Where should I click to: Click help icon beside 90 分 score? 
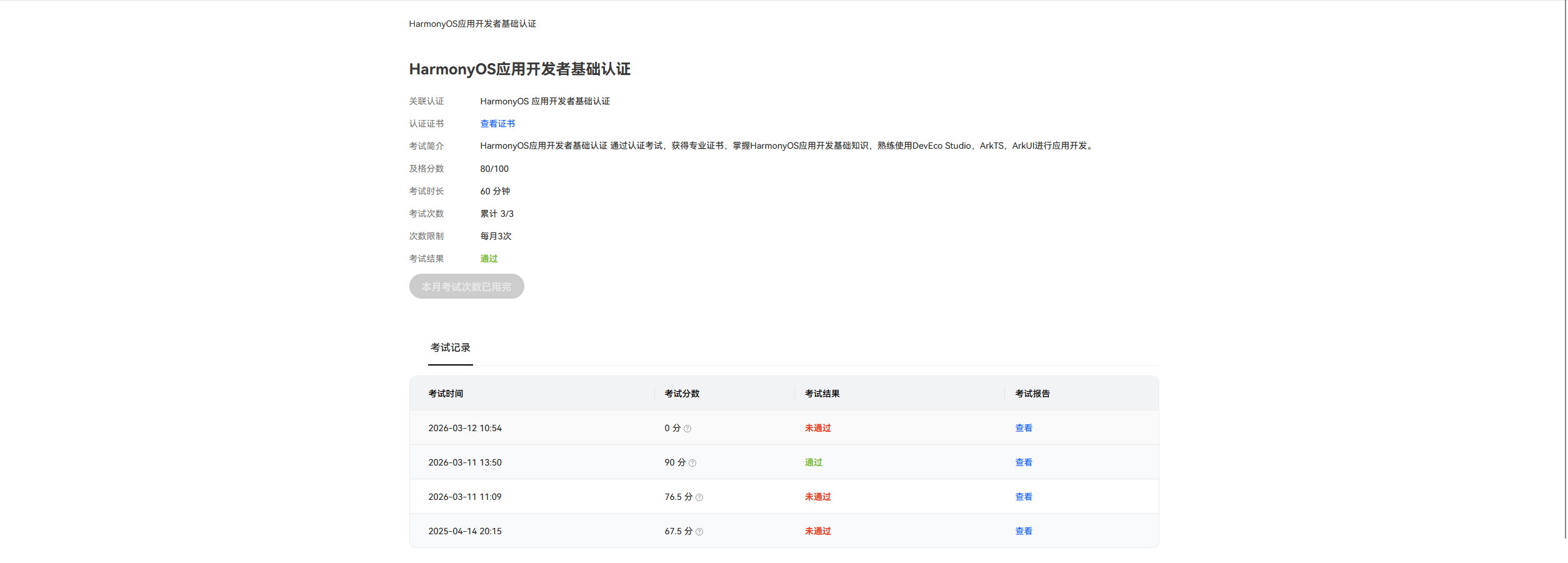692,463
